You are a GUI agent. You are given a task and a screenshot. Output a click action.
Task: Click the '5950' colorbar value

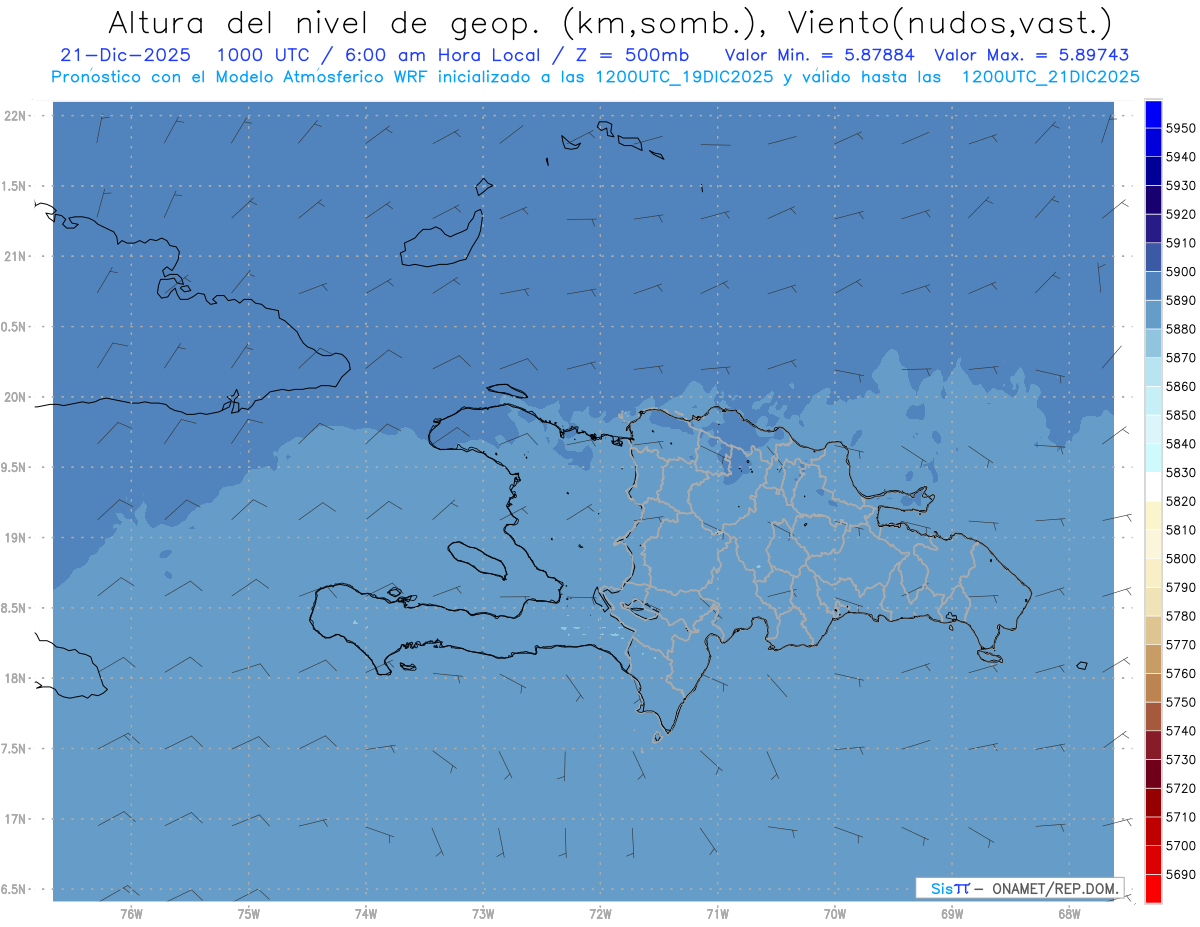pyautogui.click(x=1180, y=128)
